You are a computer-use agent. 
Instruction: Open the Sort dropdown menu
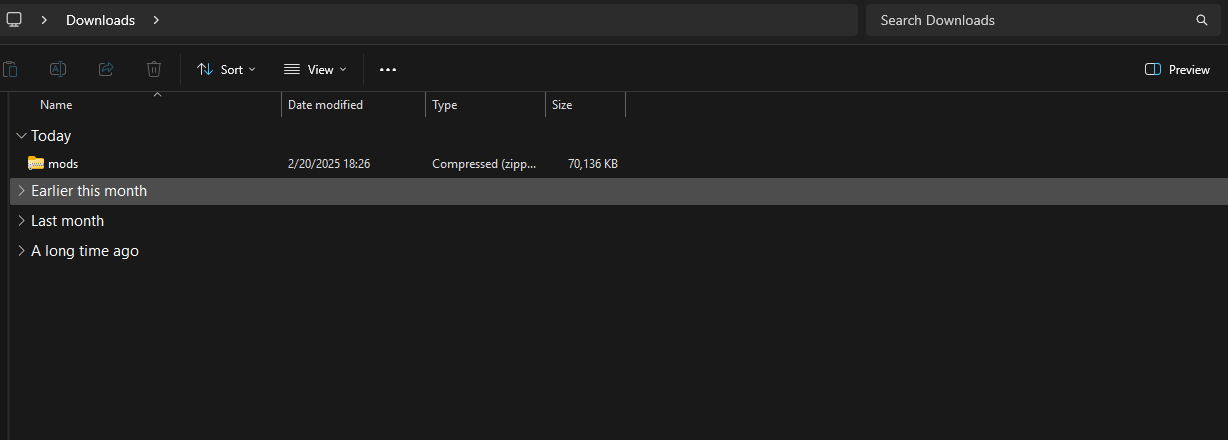coord(226,69)
